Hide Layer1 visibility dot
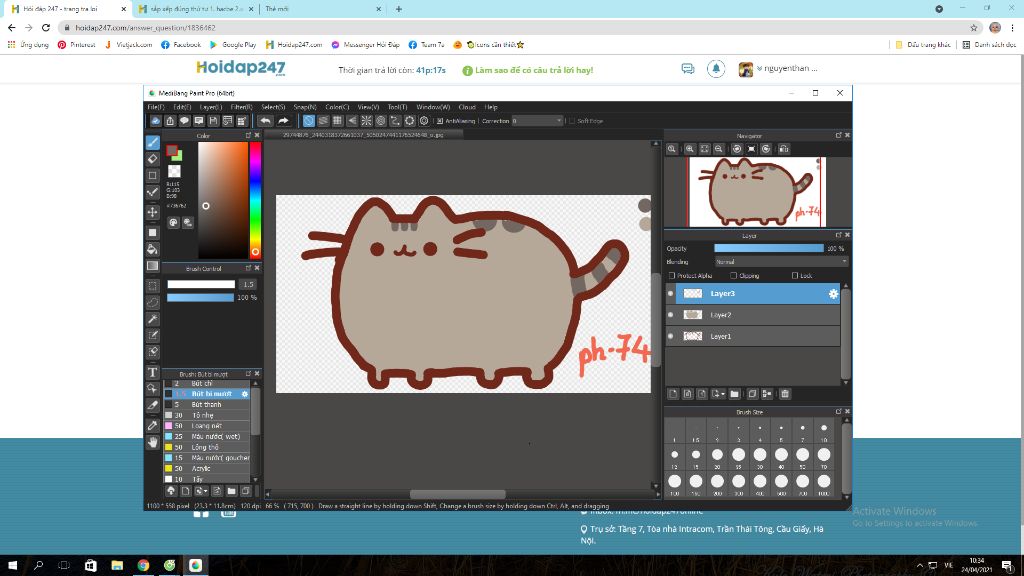The image size is (1024, 576). pos(671,336)
